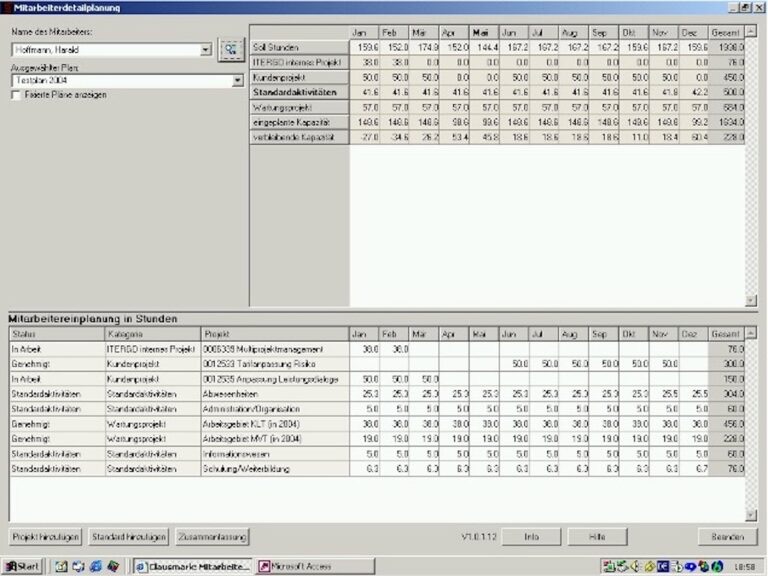The width and height of the screenshot is (768, 576).
Task: Open the Zusammenfassung view
Action: click(x=212, y=537)
